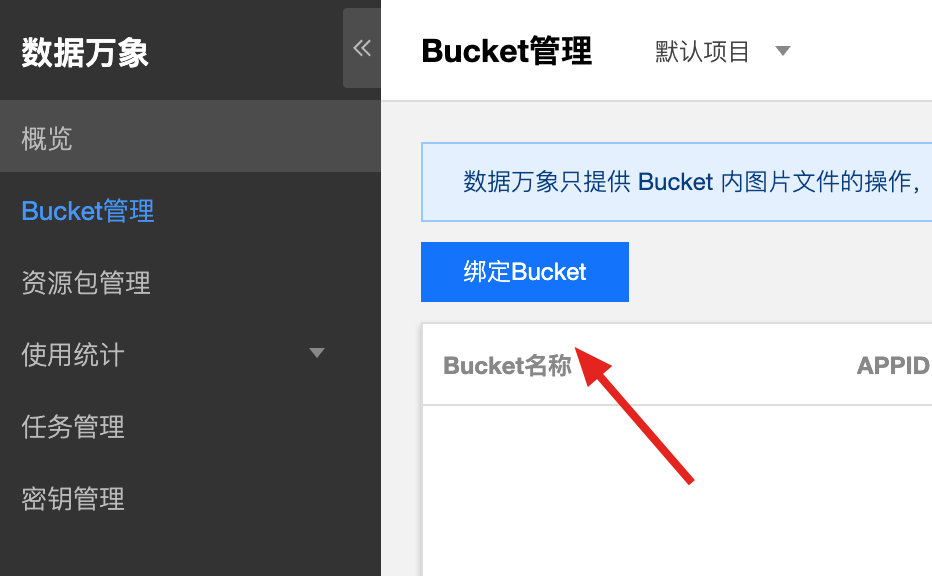Click the word Bucket inside the notice banner
The height and width of the screenshot is (576, 932).
point(675,182)
